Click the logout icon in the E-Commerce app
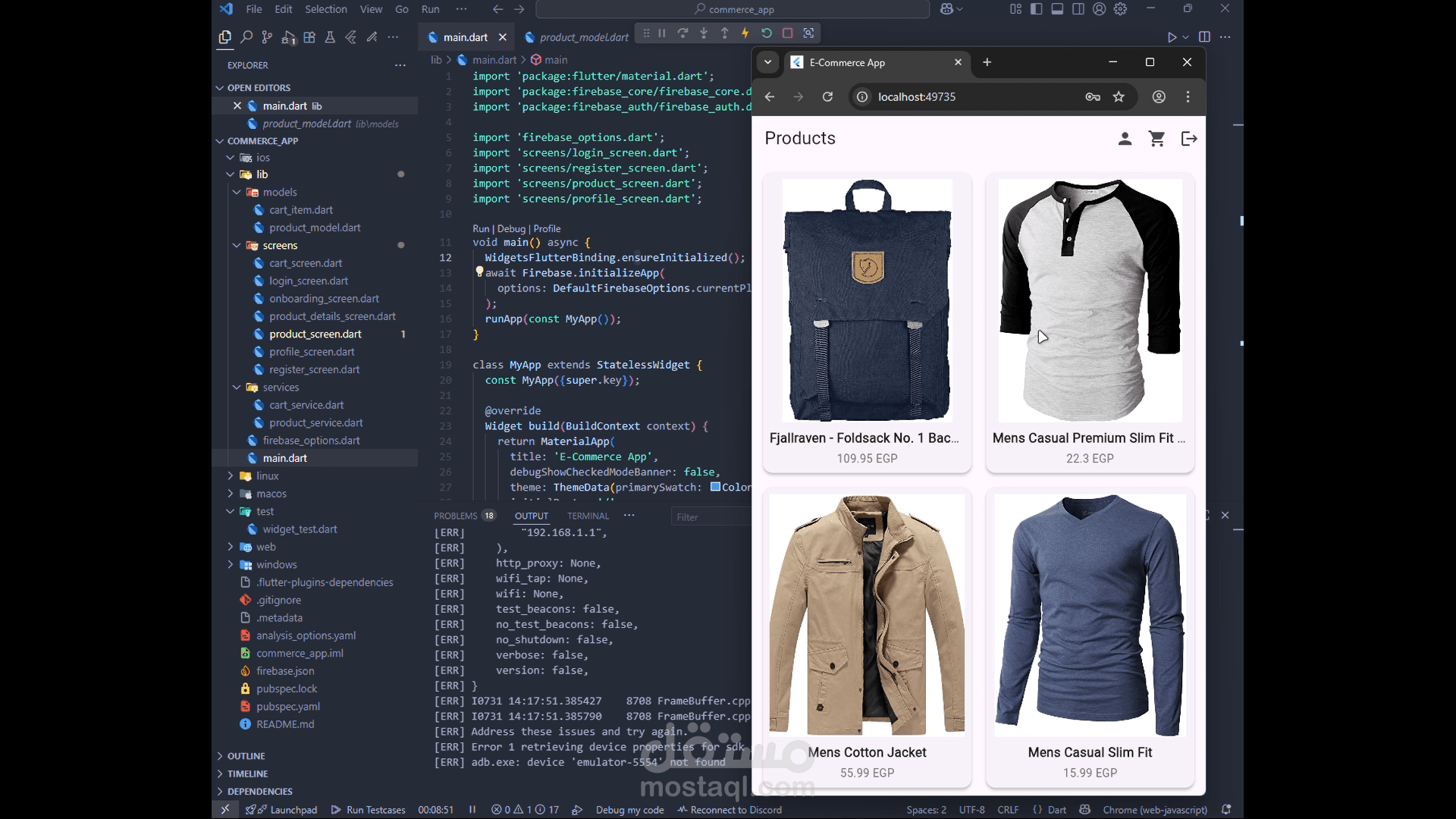Screen dimensions: 1456x819 1189,138
